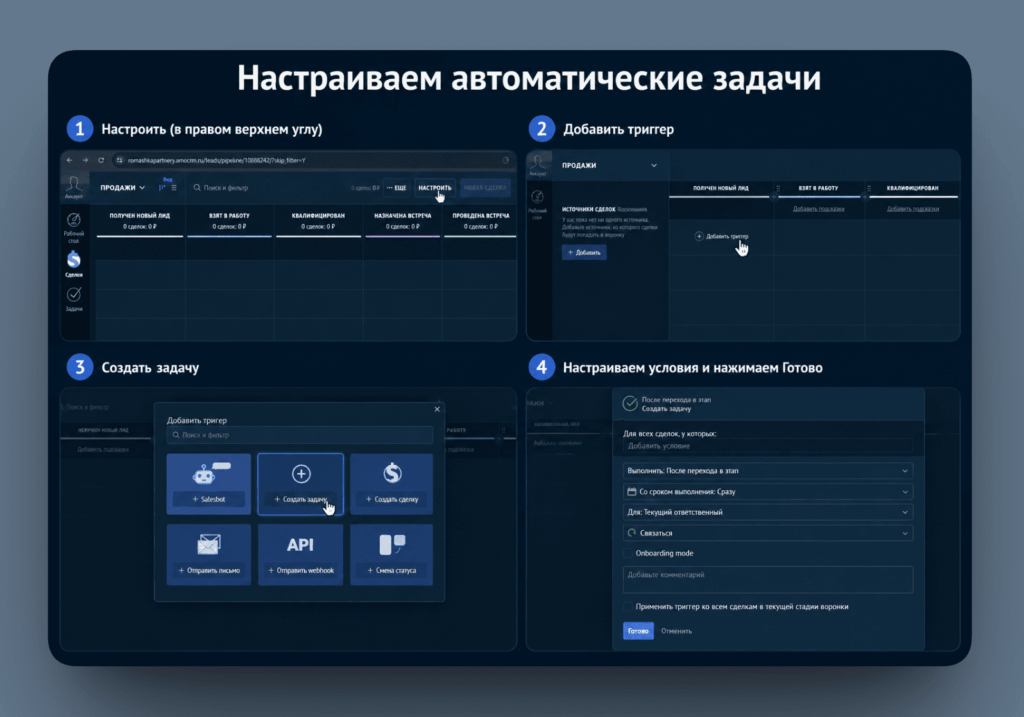The width and height of the screenshot is (1024, 717).
Task: Go back using the browser back arrow
Action: coord(70,160)
